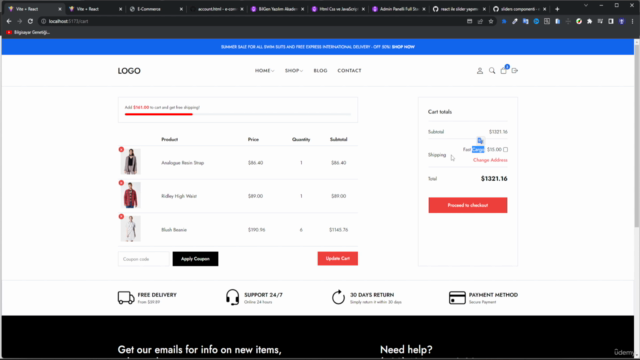Click the LOGO site title
The height and width of the screenshot is (360, 640).
pos(129,71)
